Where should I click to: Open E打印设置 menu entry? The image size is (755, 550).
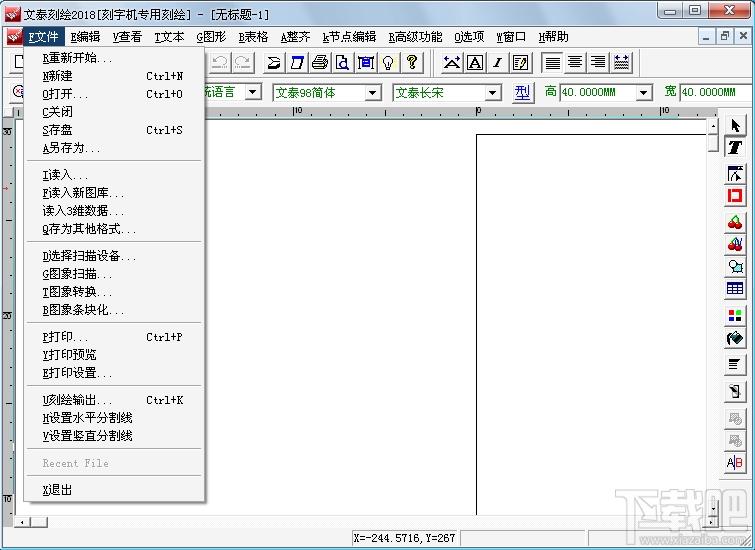115,373
